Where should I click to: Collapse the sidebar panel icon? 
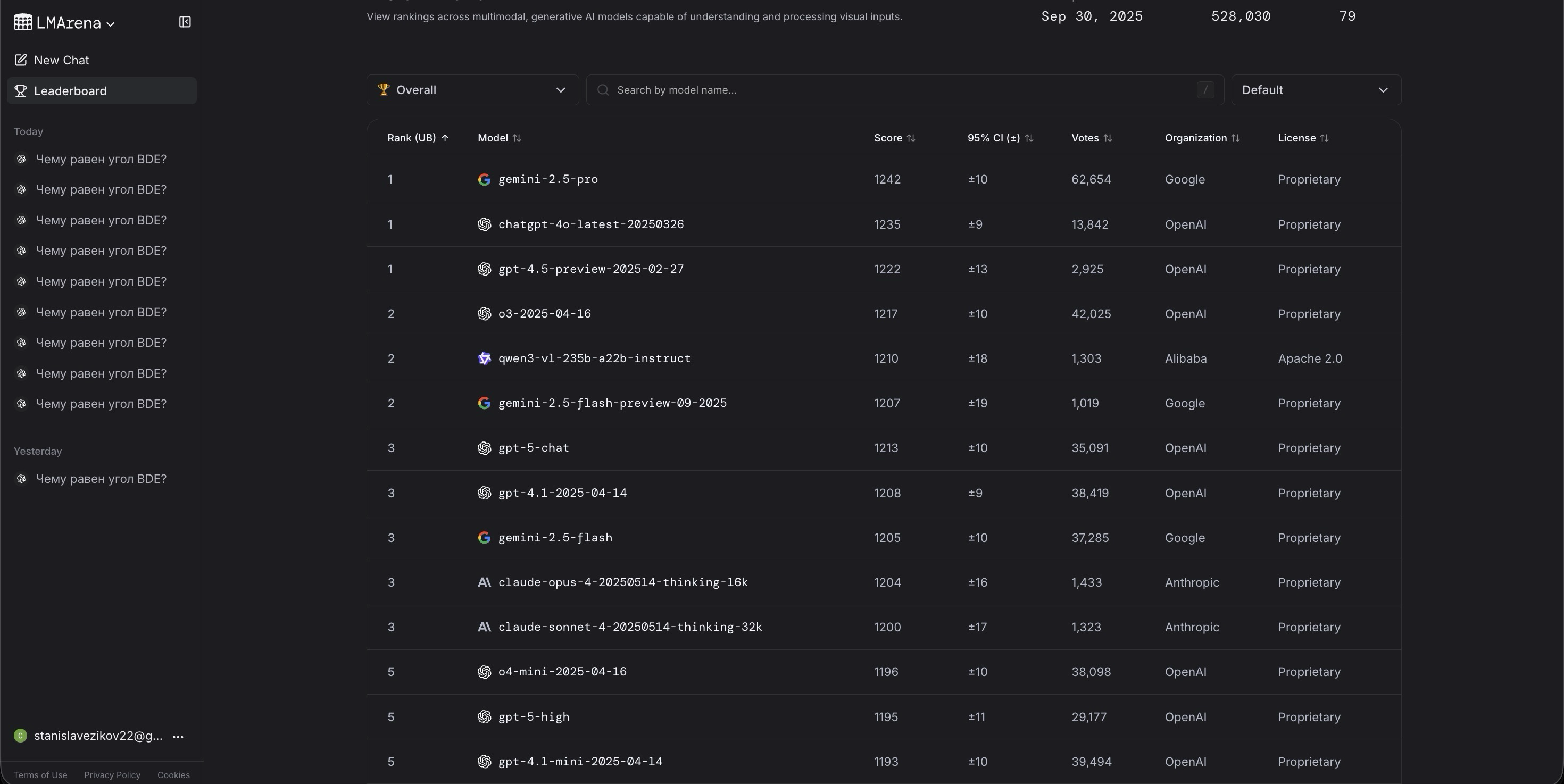[x=185, y=22]
